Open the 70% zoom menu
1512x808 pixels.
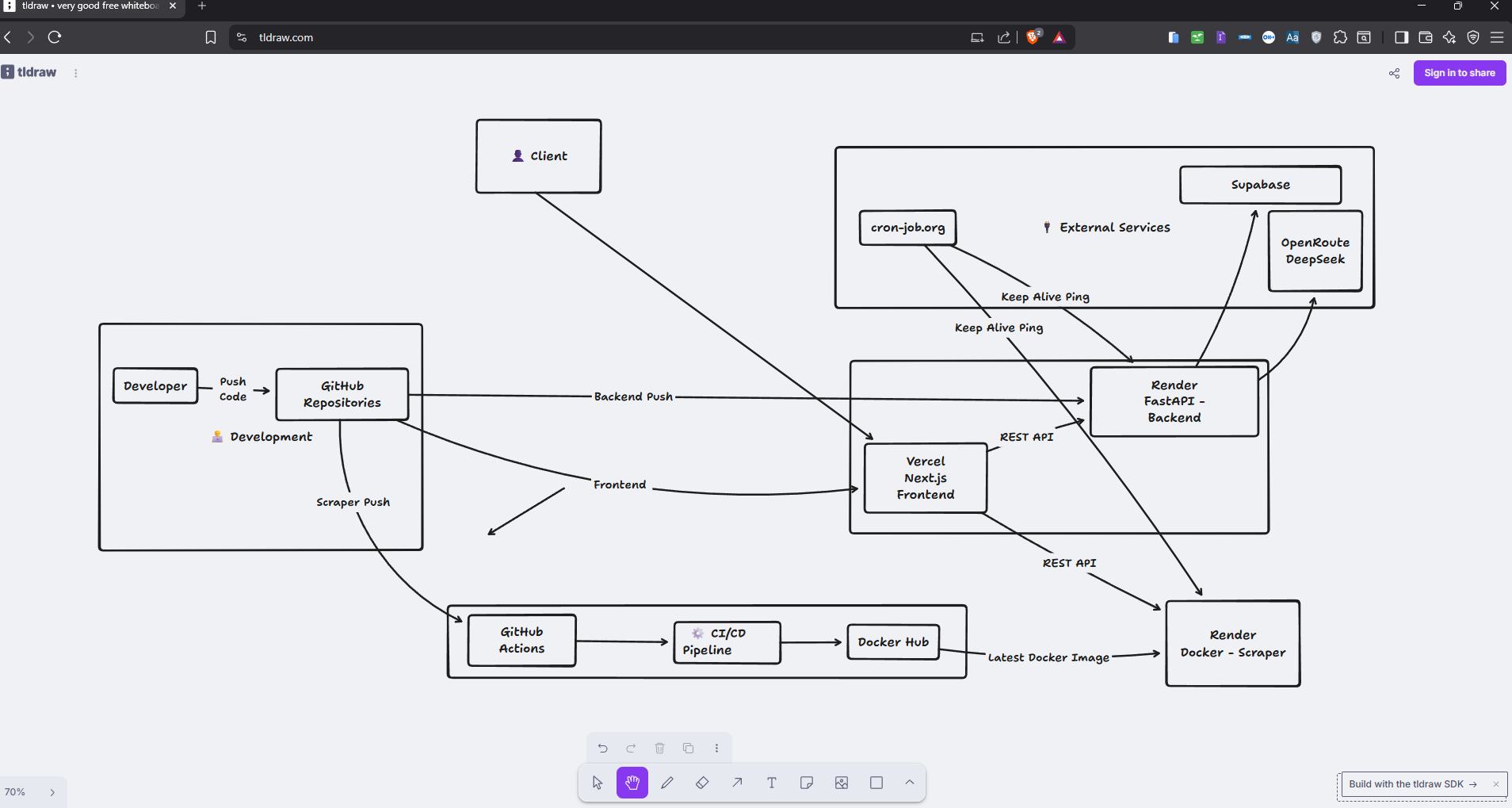[x=15, y=792]
